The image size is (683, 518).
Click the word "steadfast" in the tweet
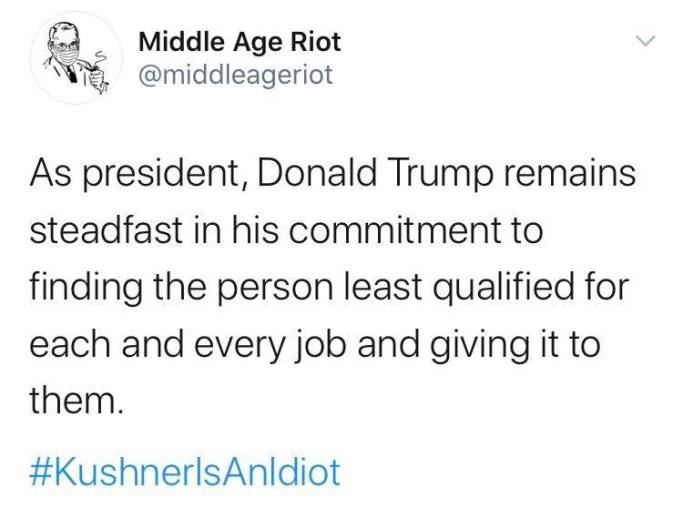coord(106,230)
